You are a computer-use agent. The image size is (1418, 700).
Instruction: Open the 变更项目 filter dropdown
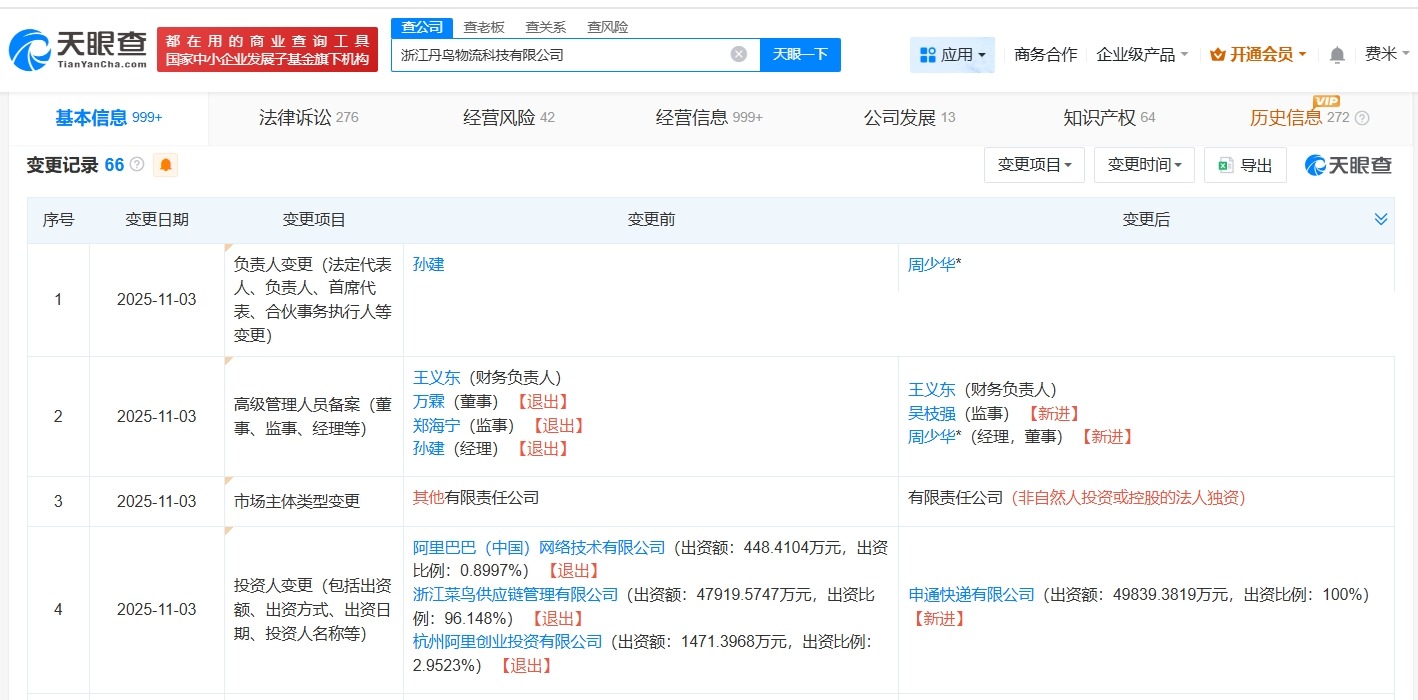[x=1035, y=165]
